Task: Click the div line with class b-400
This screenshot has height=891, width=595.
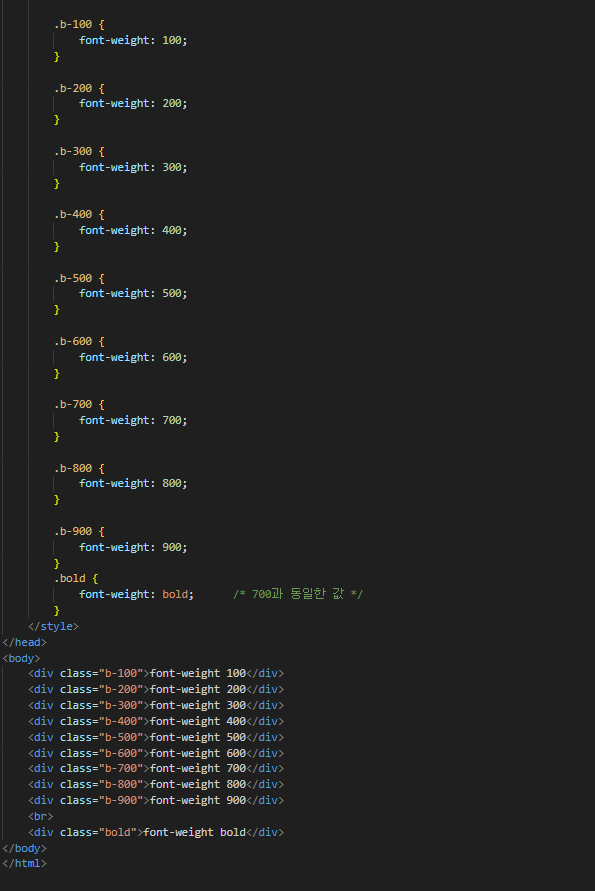Action: pos(156,721)
